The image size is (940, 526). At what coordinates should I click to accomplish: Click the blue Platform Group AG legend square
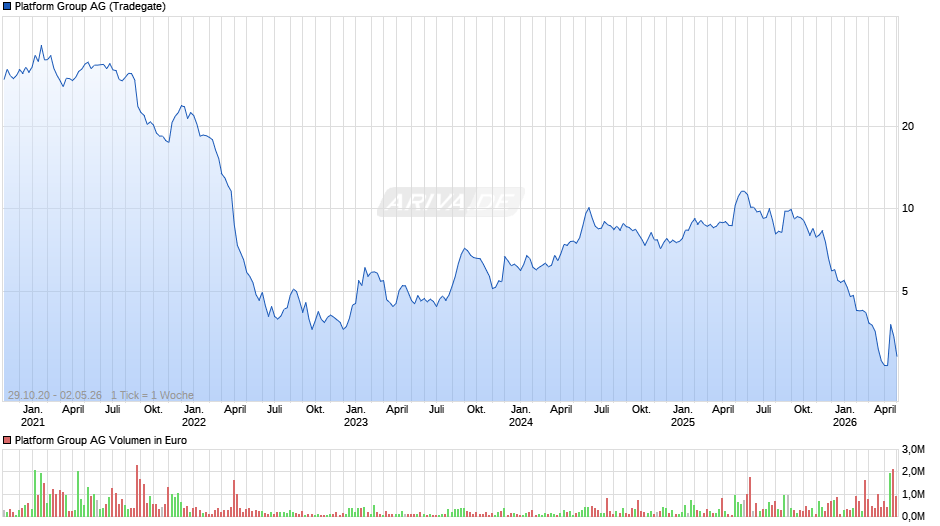pyautogui.click(x=7, y=7)
